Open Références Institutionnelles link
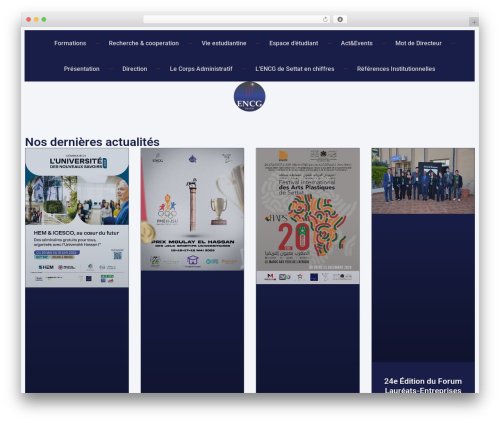This screenshot has height=423, width=500. coord(396,69)
